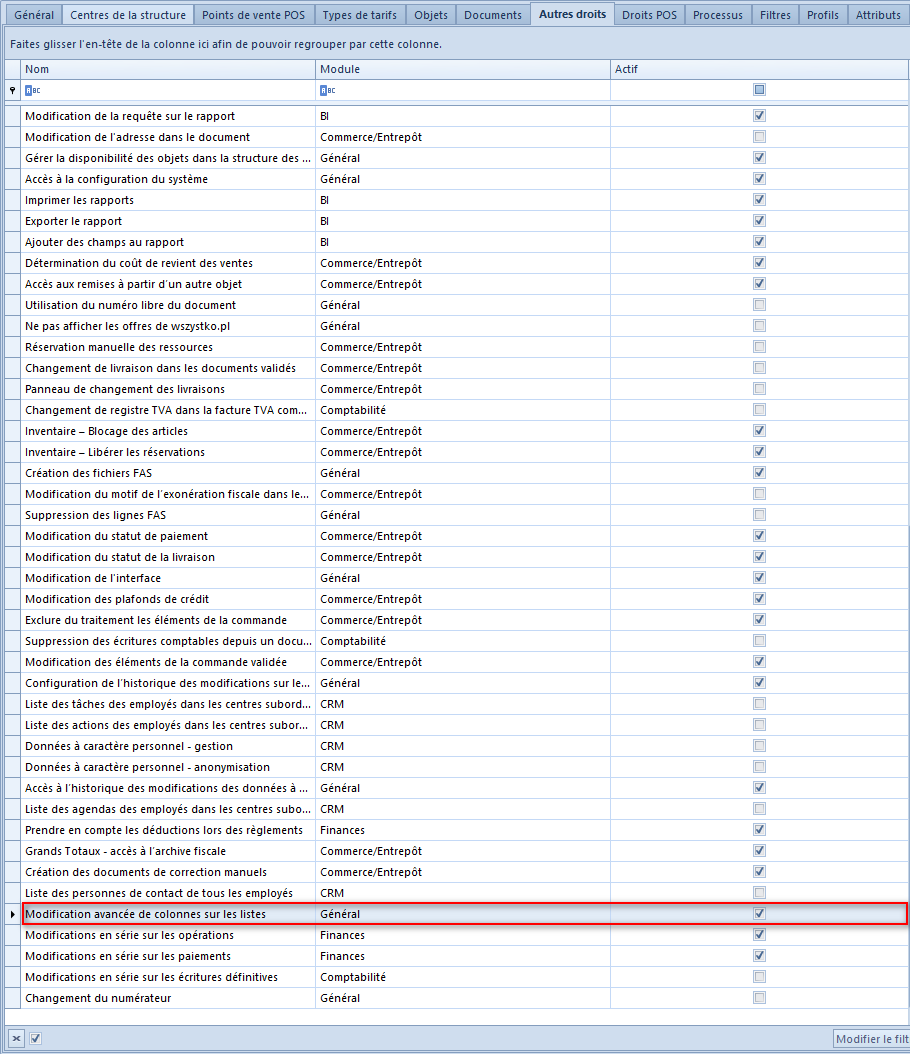This screenshot has height=1054, width=910.
Task: Uncheck Actif for Modification de la requête sur le rapport
Action: (x=759, y=116)
